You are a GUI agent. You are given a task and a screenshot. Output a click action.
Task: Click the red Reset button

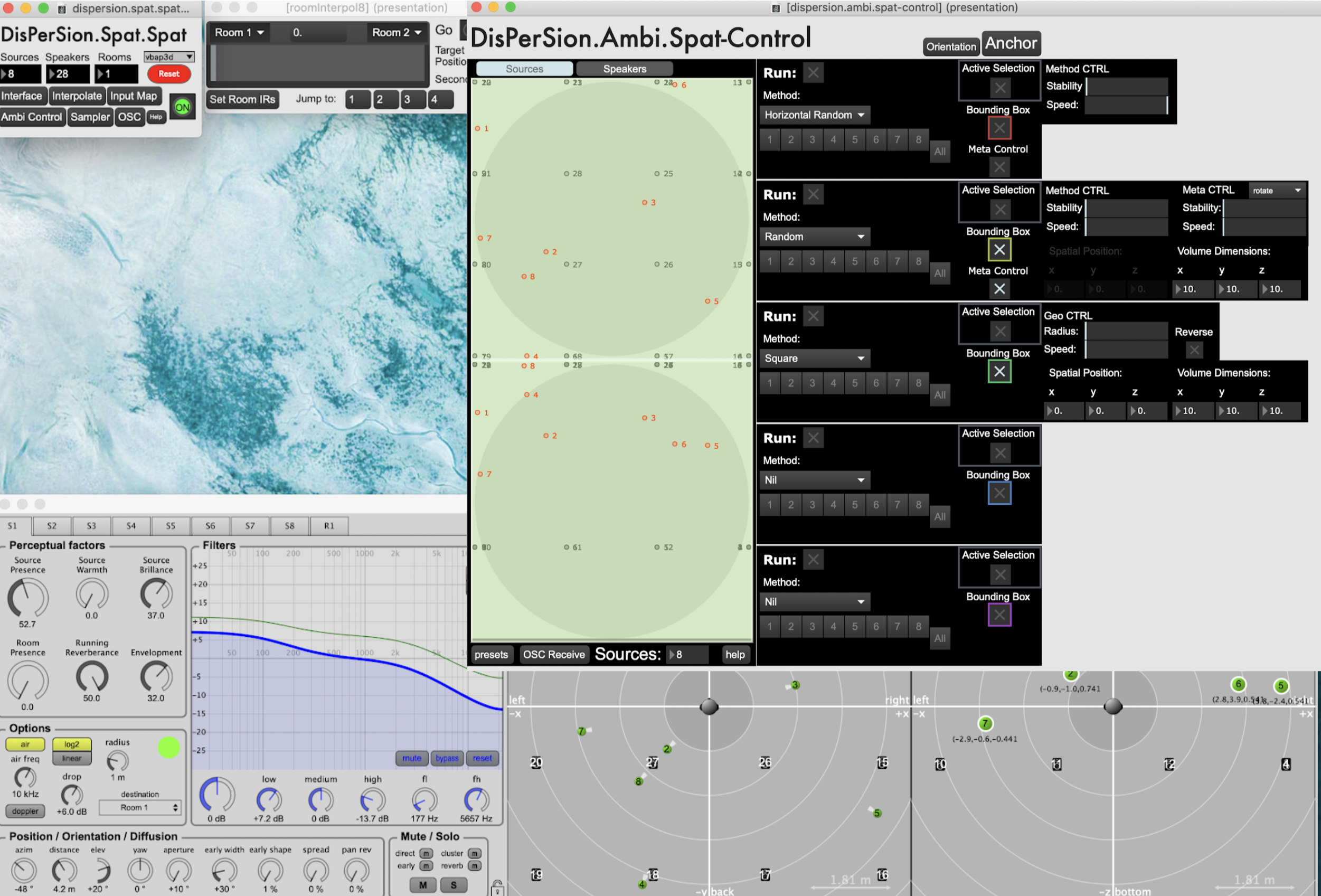coord(169,74)
